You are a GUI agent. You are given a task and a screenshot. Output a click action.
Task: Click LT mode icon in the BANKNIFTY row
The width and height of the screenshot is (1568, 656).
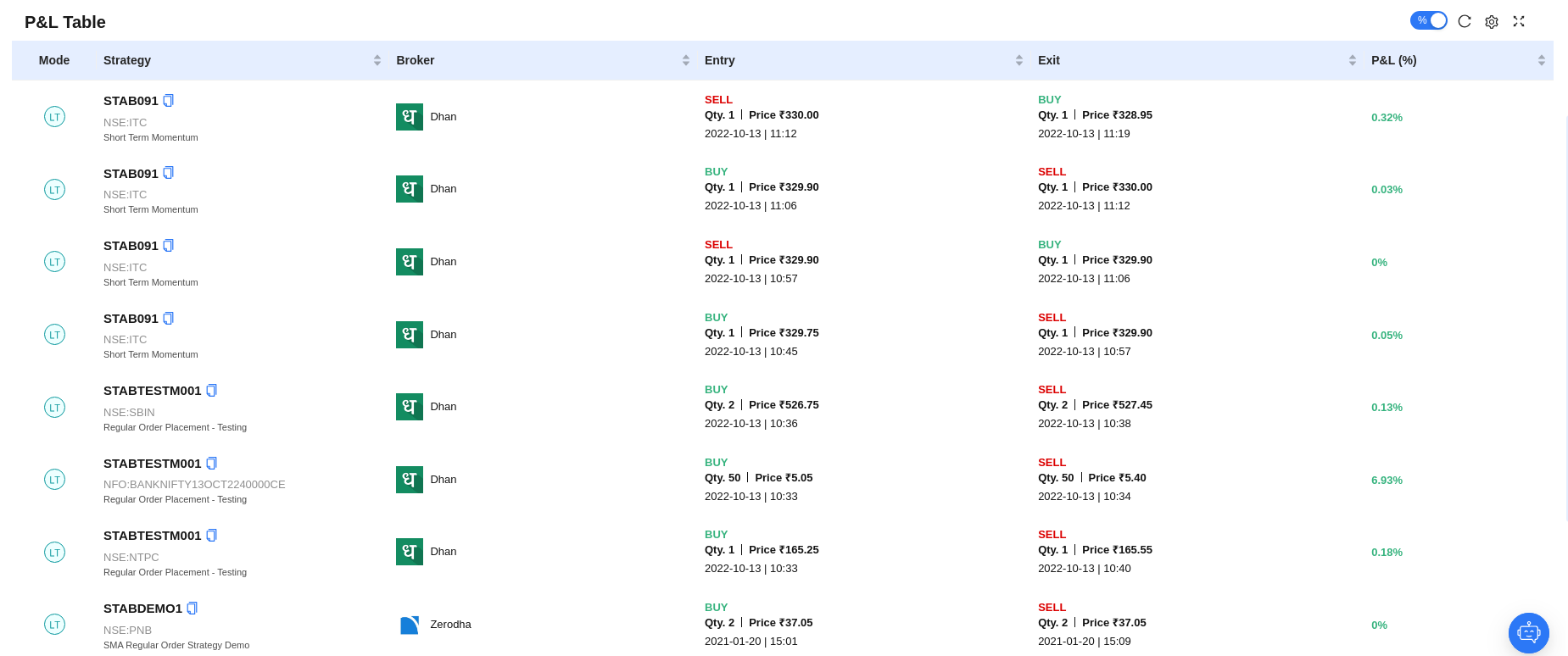(x=54, y=480)
